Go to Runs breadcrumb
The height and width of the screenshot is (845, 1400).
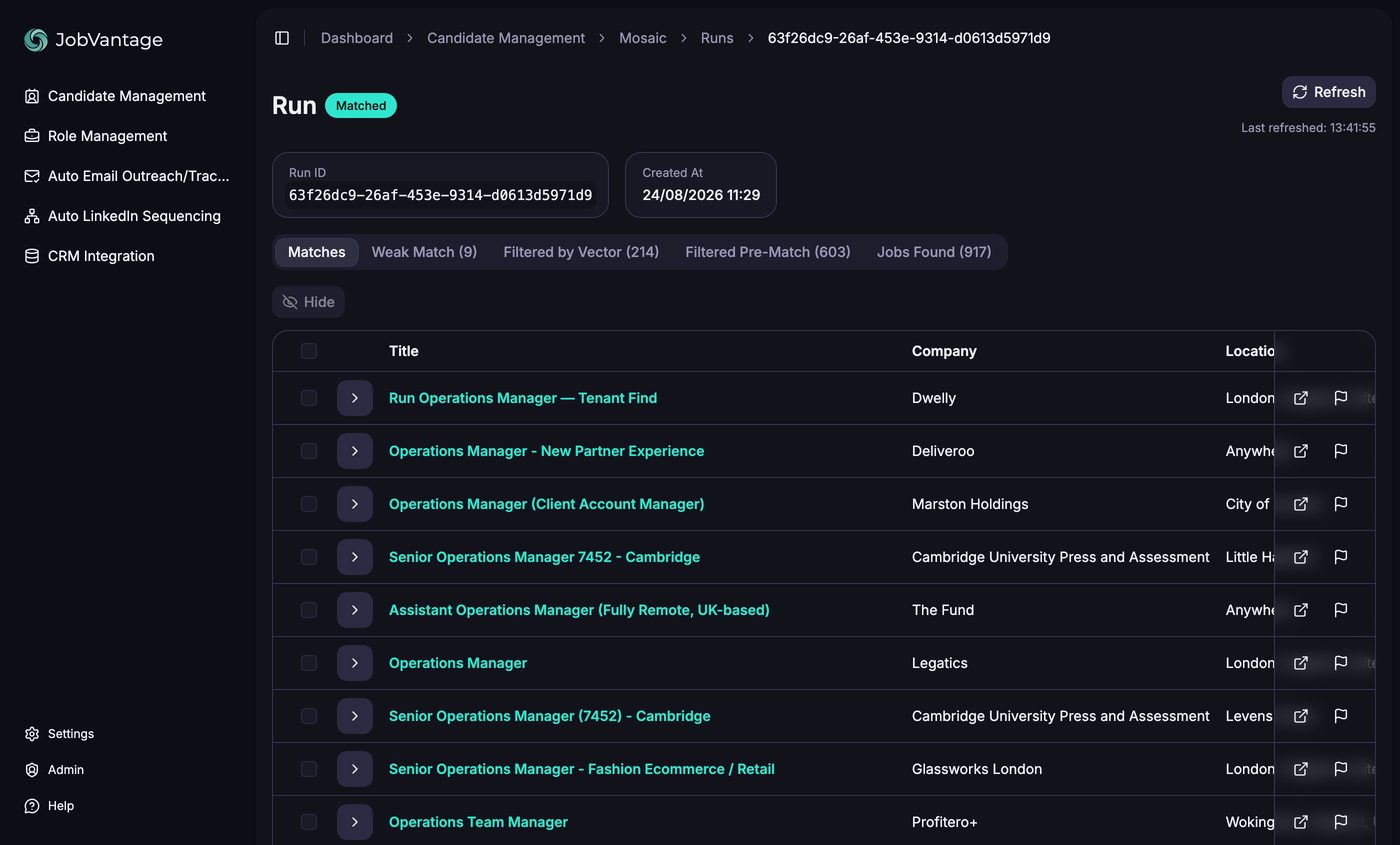click(717, 38)
